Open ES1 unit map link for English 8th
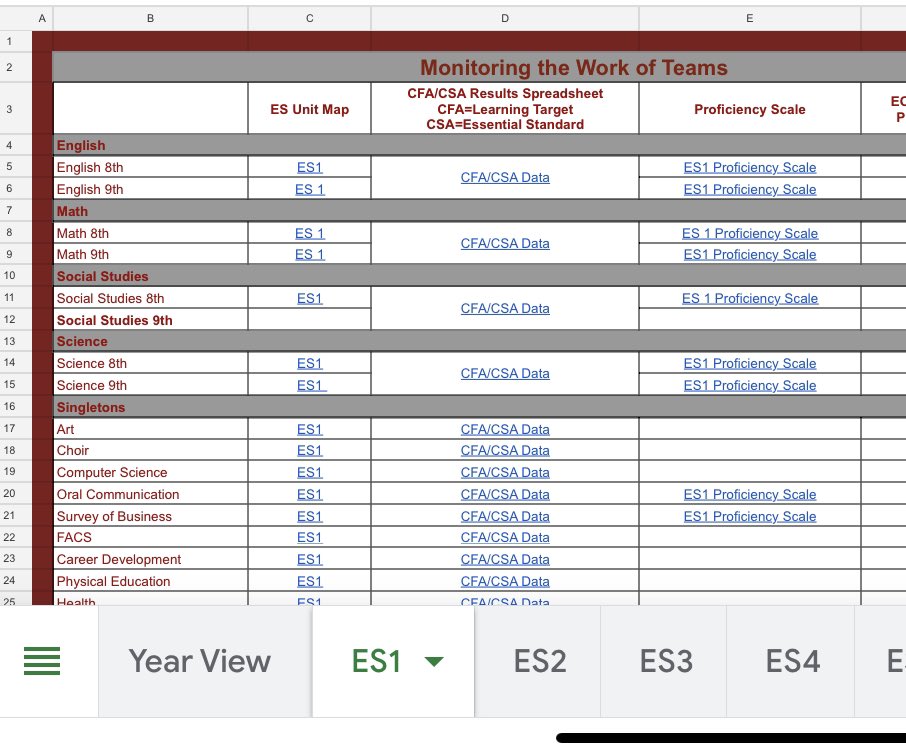Screen dimensions: 906x748 click(310, 168)
